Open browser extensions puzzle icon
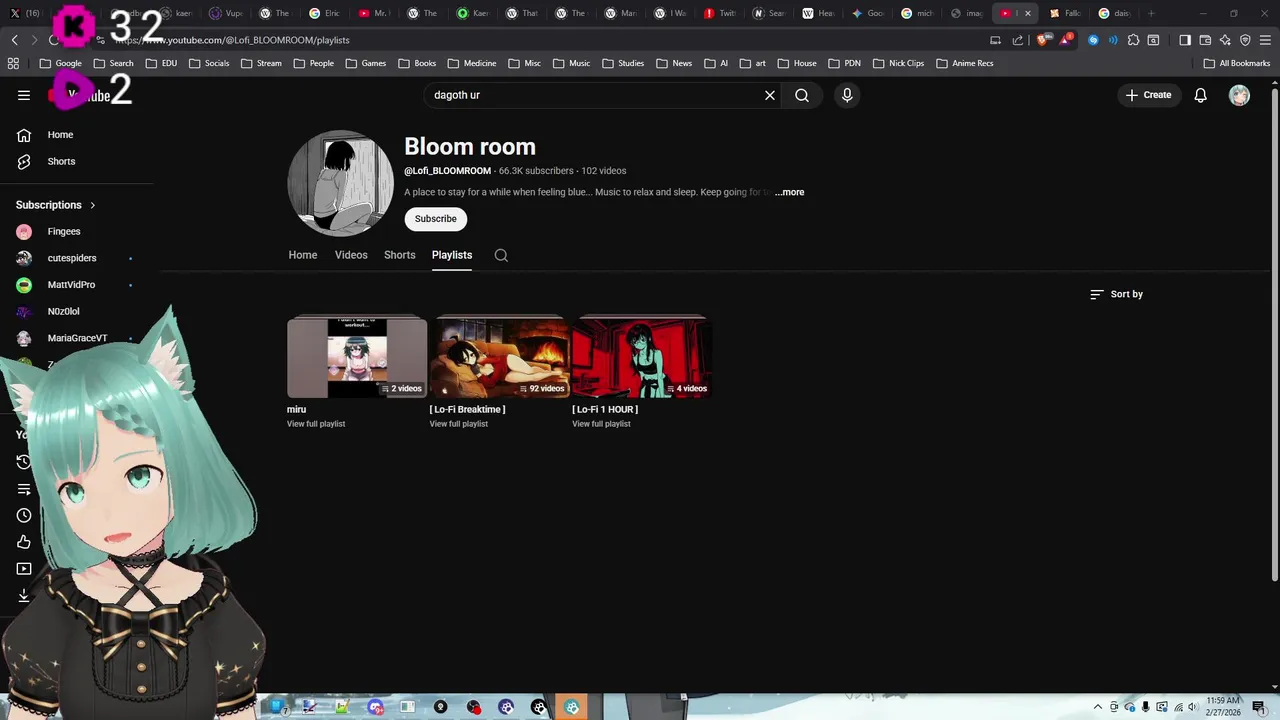This screenshot has width=1280, height=720. pos(1133,40)
